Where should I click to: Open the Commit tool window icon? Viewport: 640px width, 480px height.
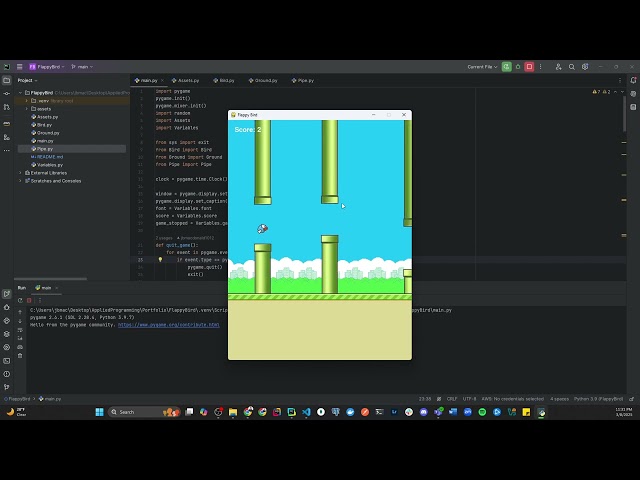click(x=7, y=93)
